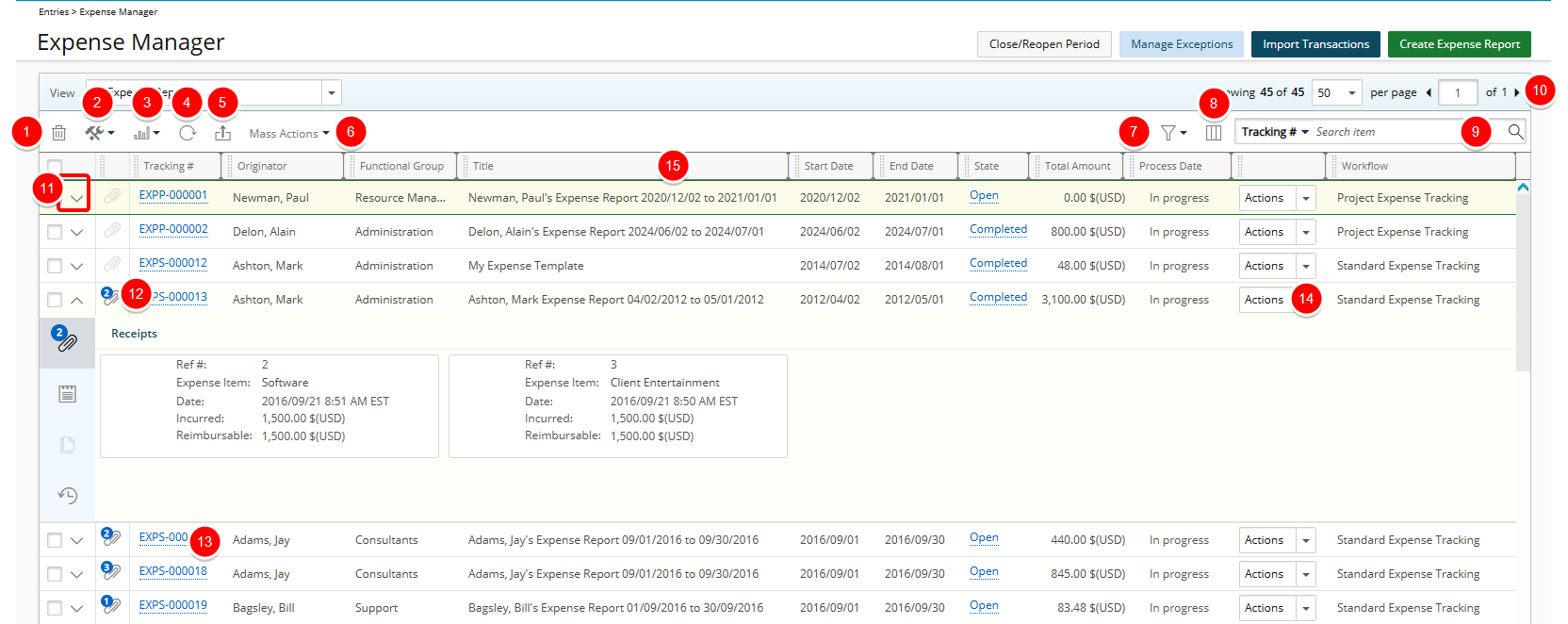
Task: Open the funnel filter menu
Action: tap(1173, 133)
